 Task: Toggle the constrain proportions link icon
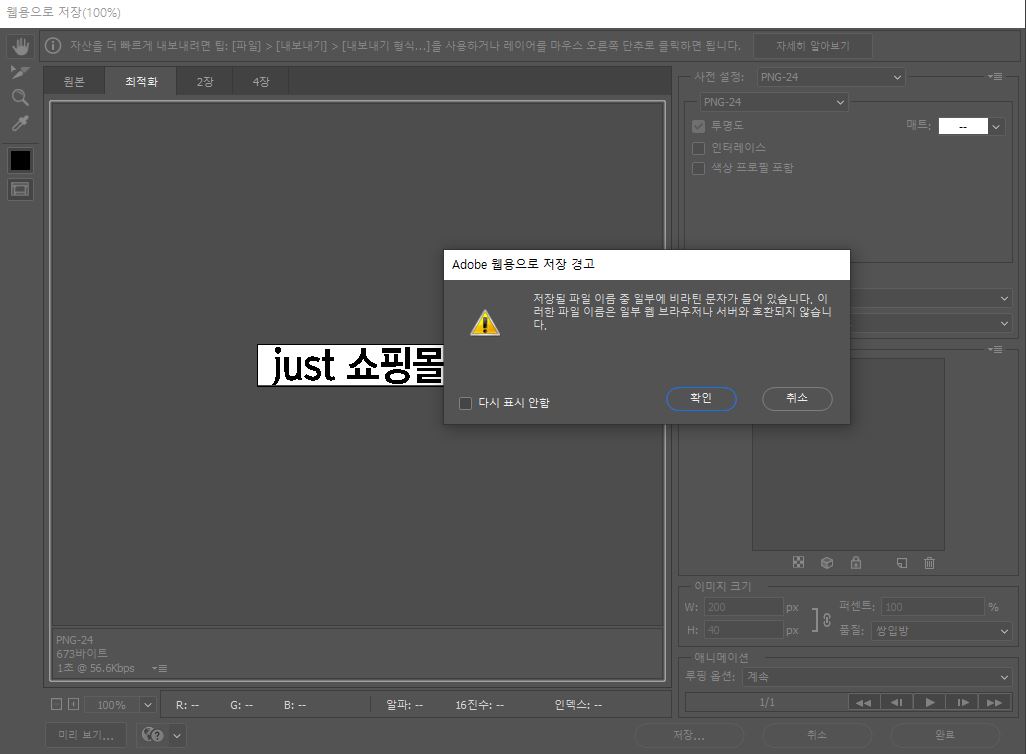point(827,620)
